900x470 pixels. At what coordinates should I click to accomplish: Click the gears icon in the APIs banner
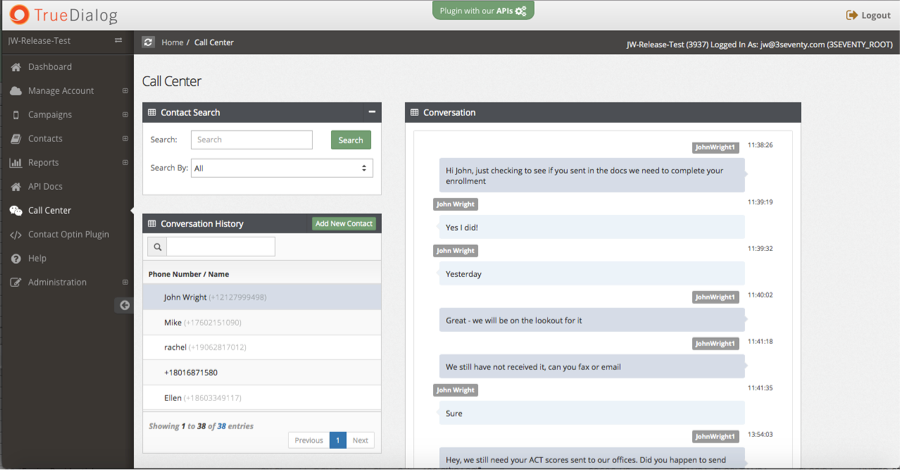pyautogui.click(x=521, y=11)
